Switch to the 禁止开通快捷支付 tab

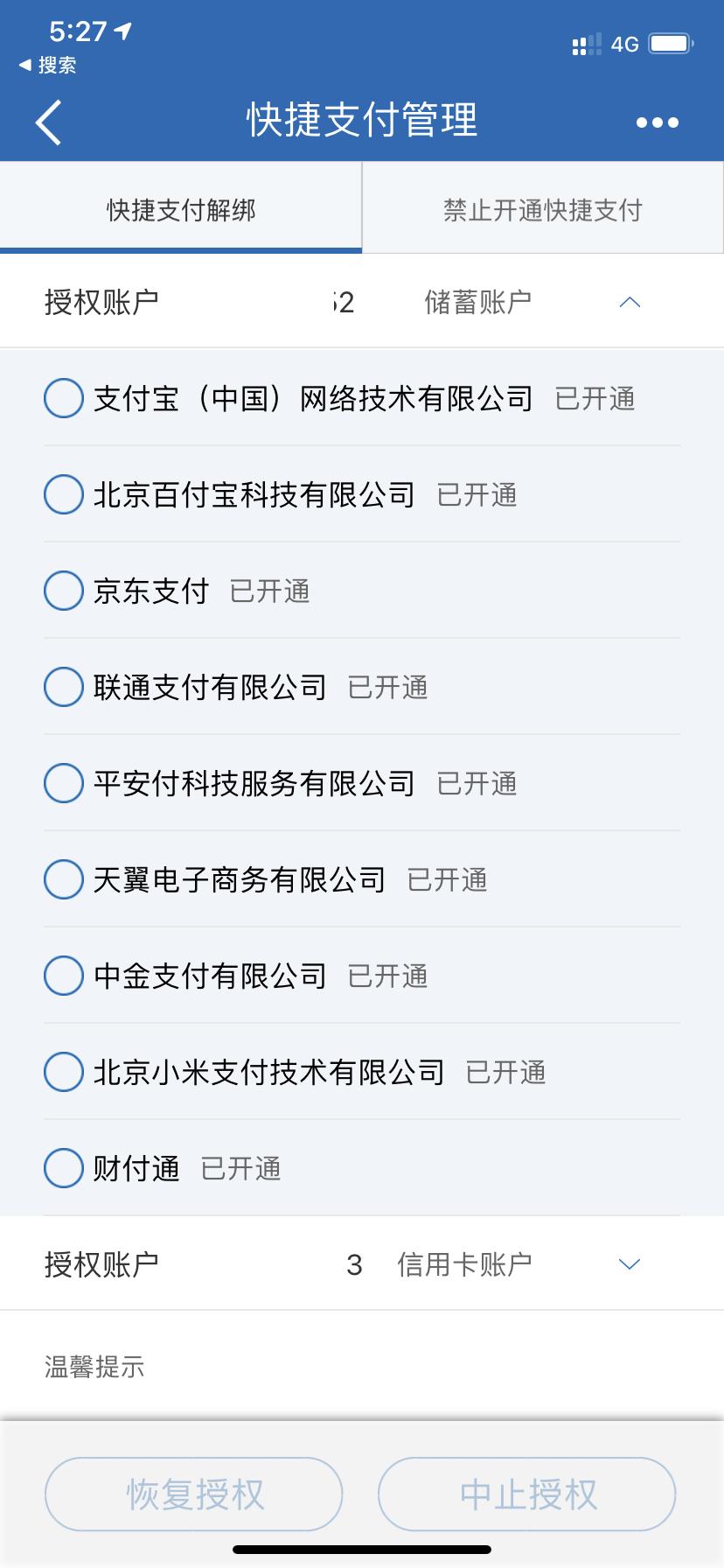pos(543,210)
